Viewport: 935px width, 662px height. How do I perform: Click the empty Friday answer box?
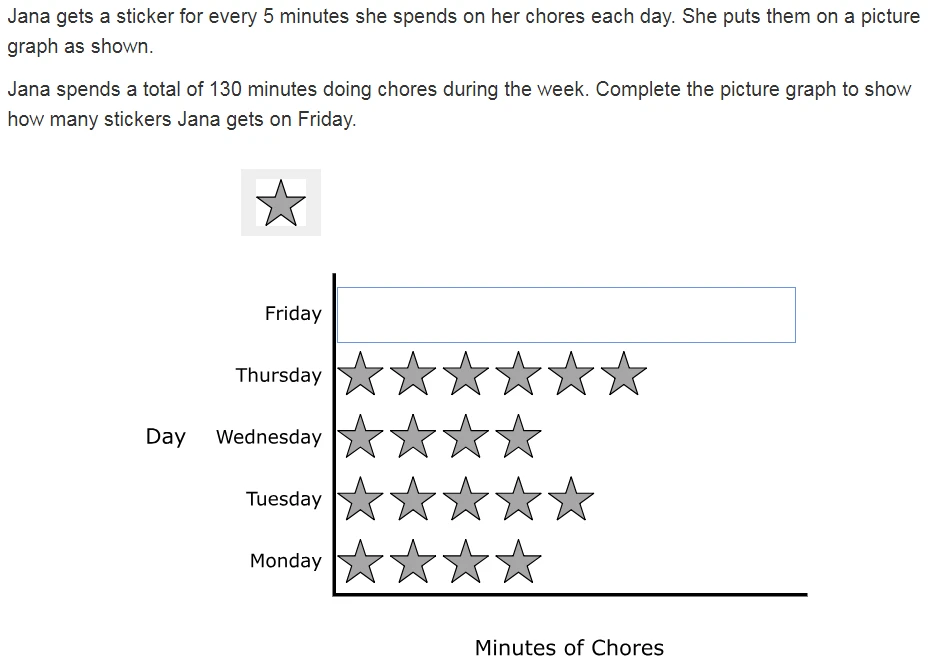pyautogui.click(x=566, y=315)
